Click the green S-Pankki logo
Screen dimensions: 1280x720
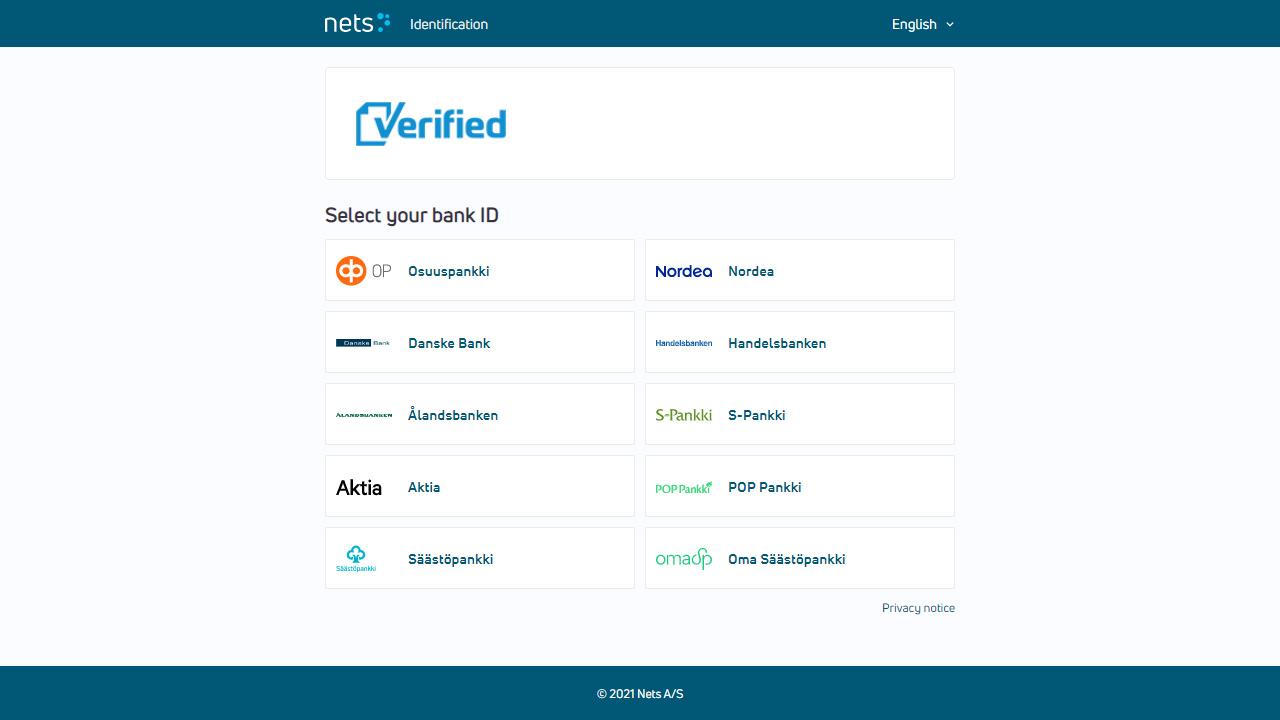[684, 415]
